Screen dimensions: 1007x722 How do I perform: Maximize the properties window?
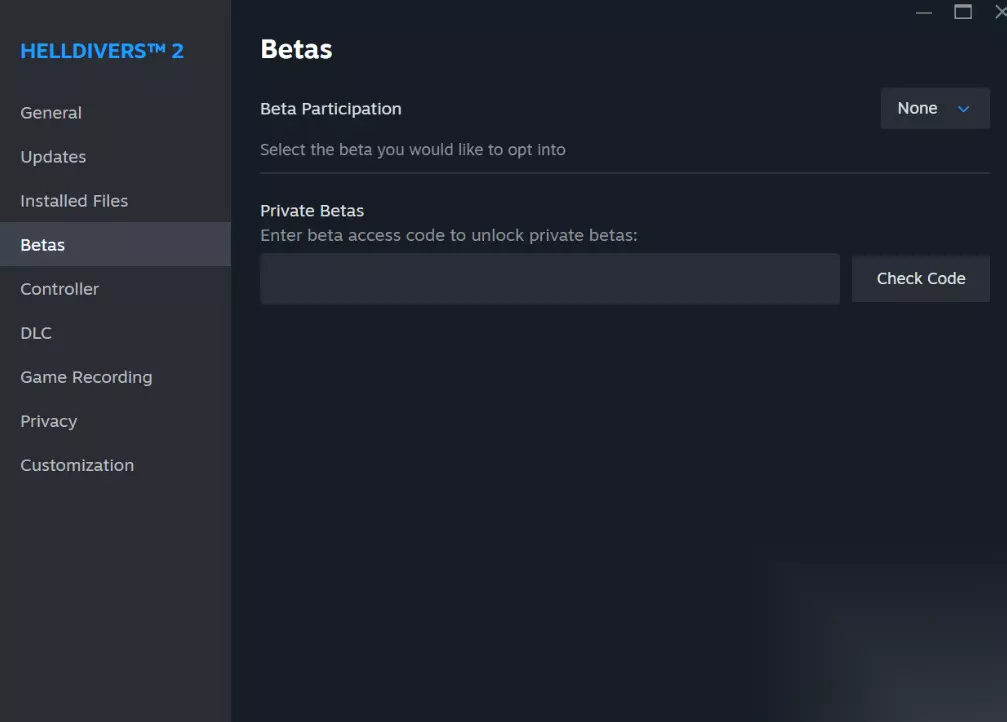[963, 12]
